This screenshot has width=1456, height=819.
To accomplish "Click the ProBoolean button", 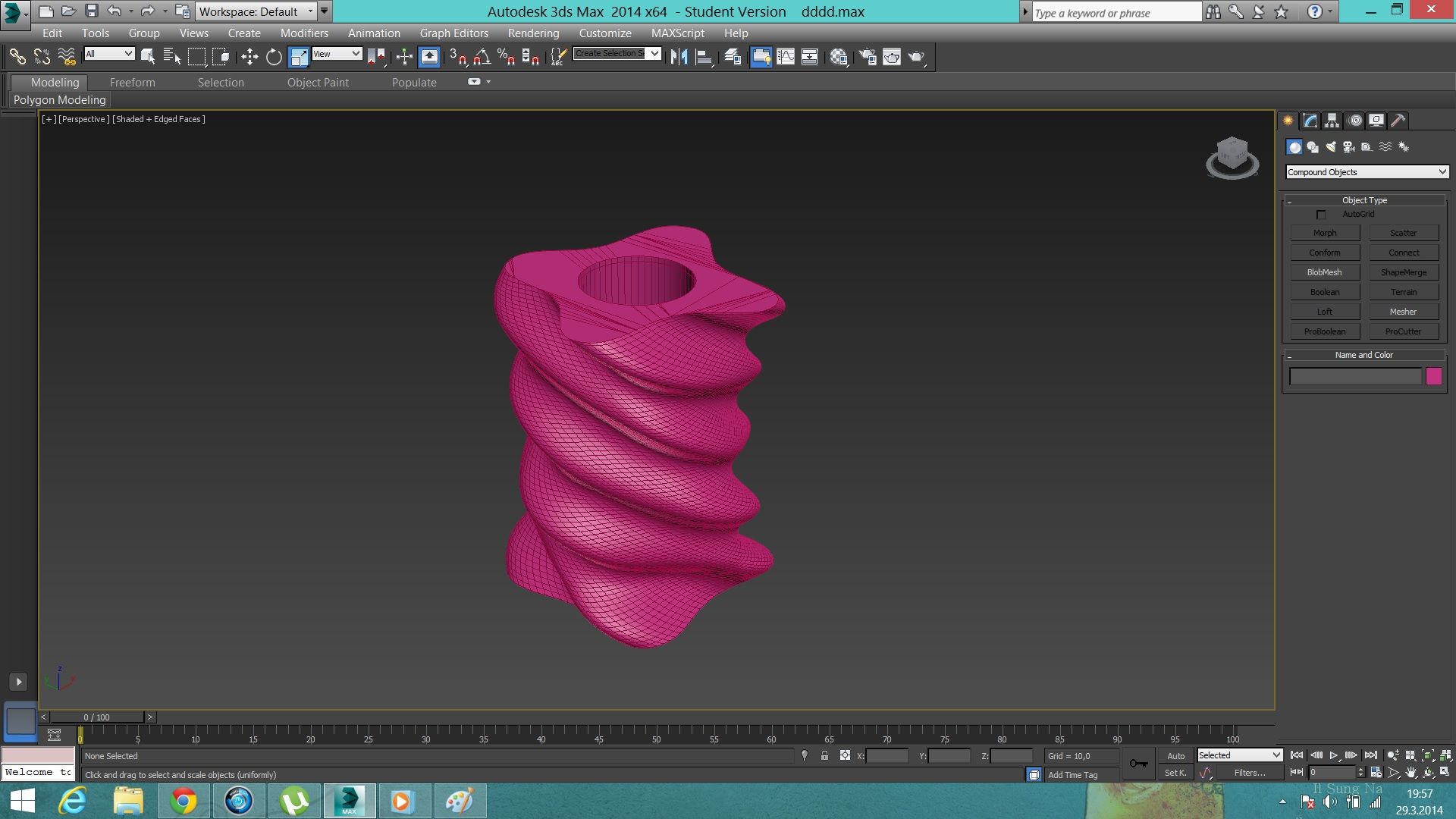I will pos(1325,331).
